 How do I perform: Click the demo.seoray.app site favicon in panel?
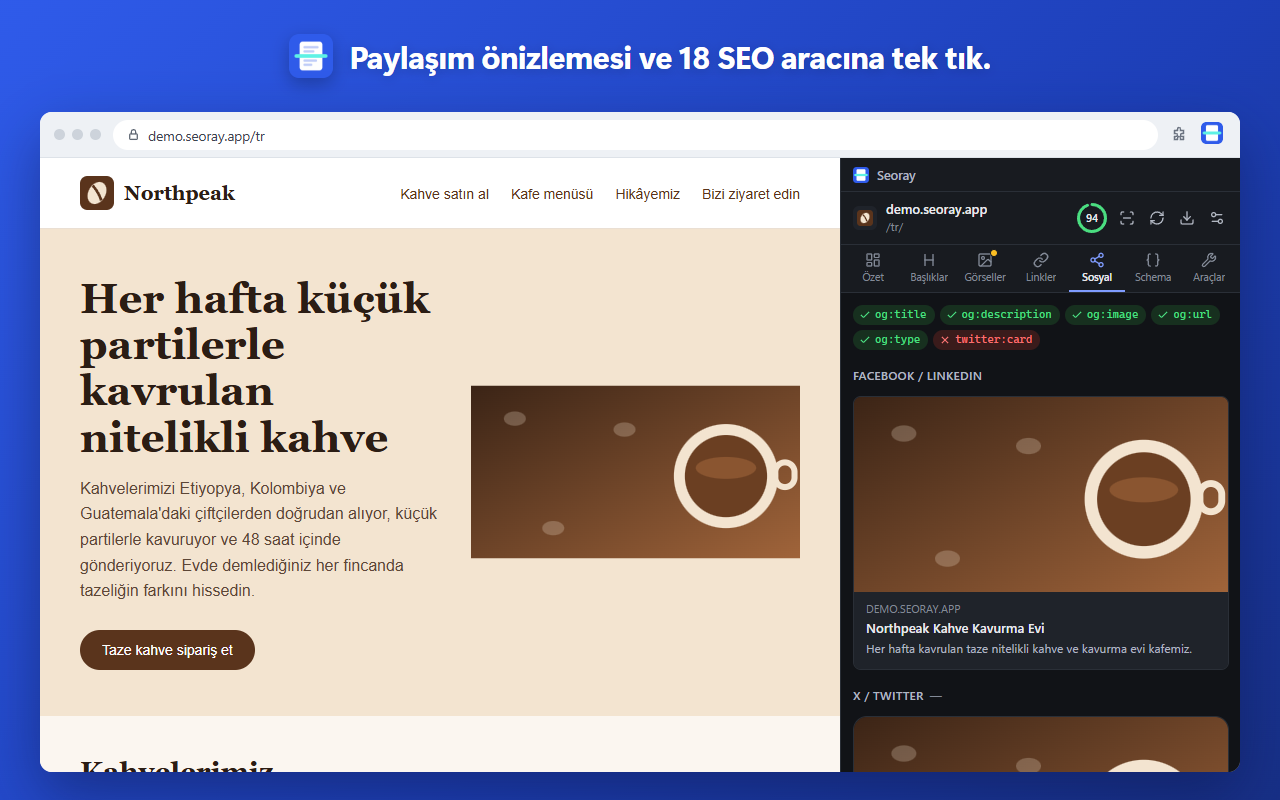point(865,218)
